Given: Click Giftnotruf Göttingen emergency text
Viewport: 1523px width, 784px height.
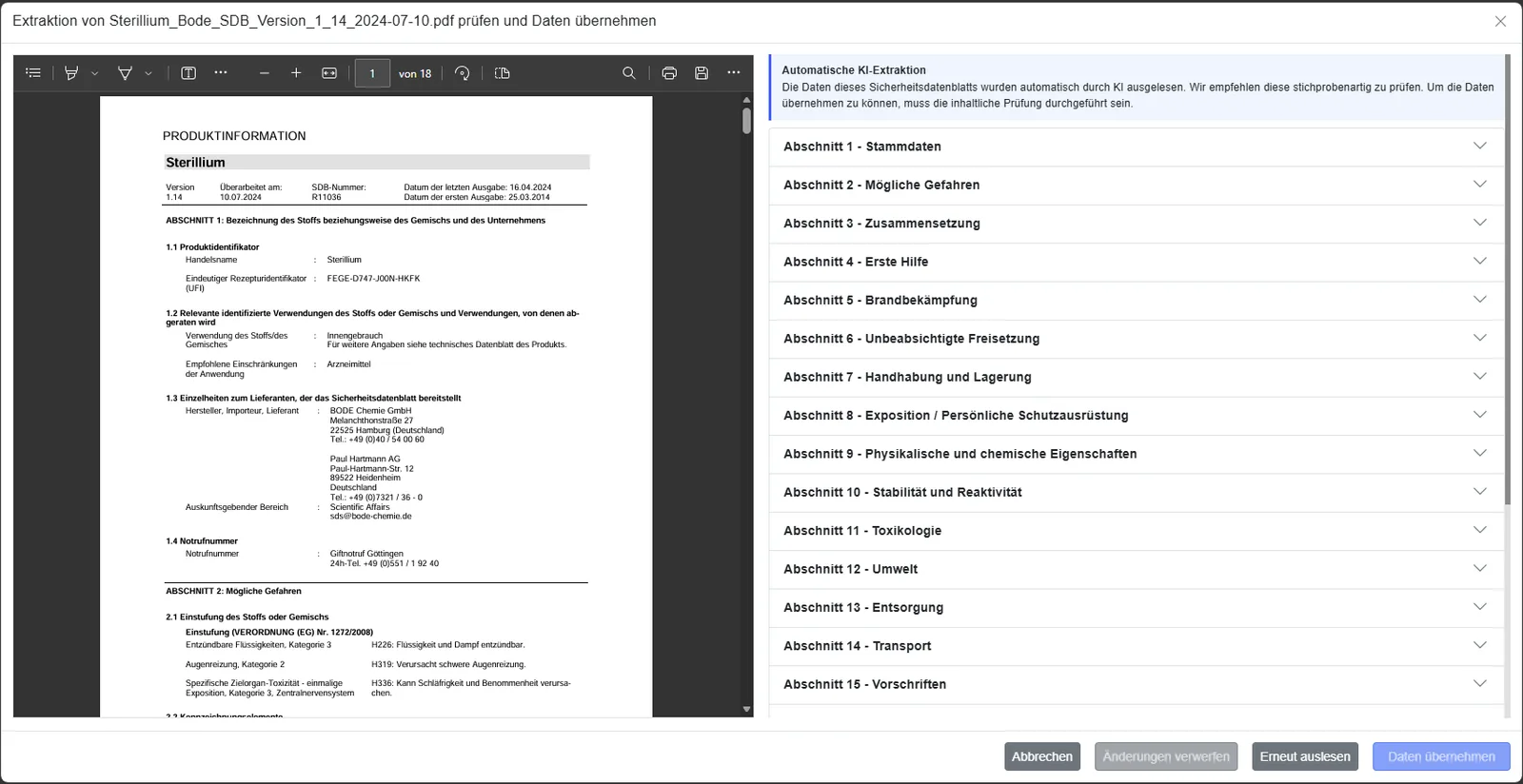Looking at the screenshot, I should [x=366, y=554].
